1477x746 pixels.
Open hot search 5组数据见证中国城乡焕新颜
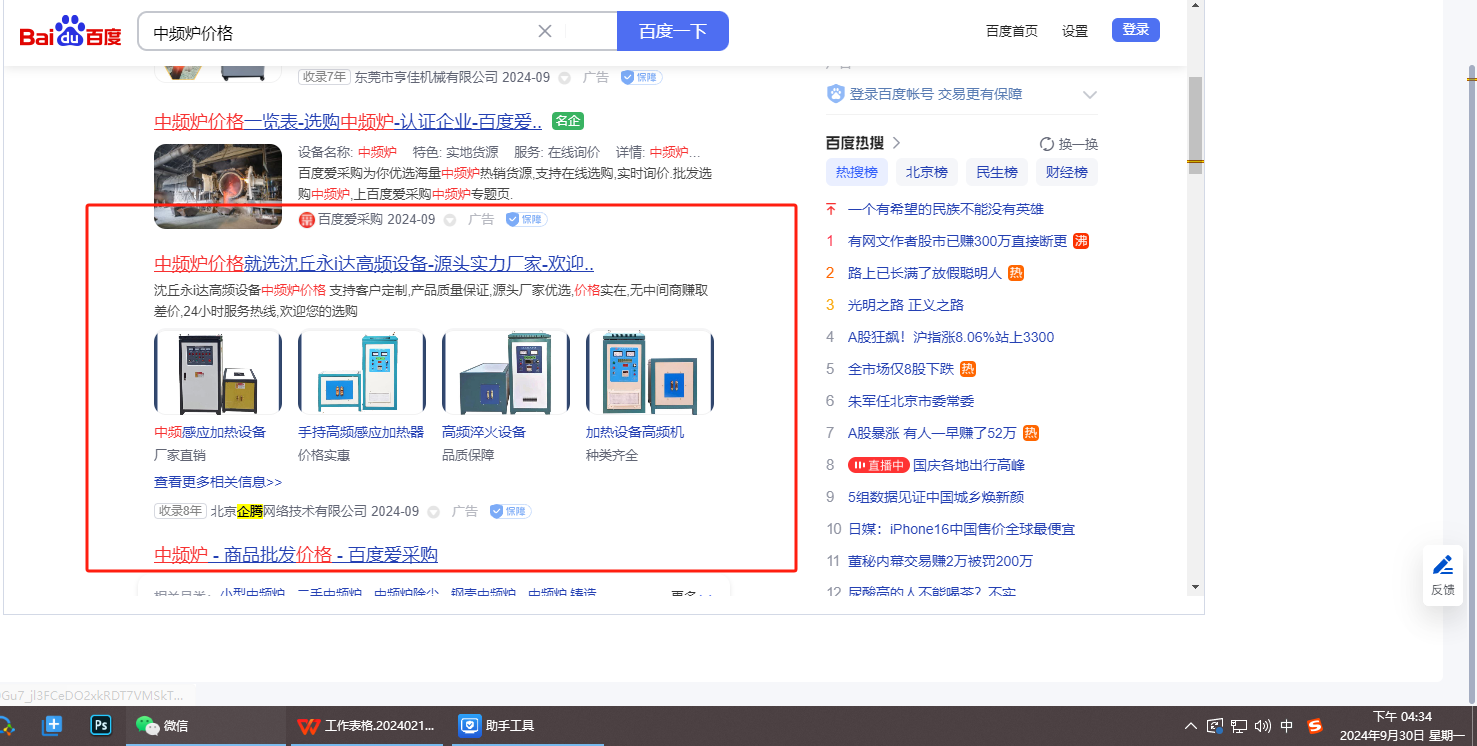tap(936, 497)
